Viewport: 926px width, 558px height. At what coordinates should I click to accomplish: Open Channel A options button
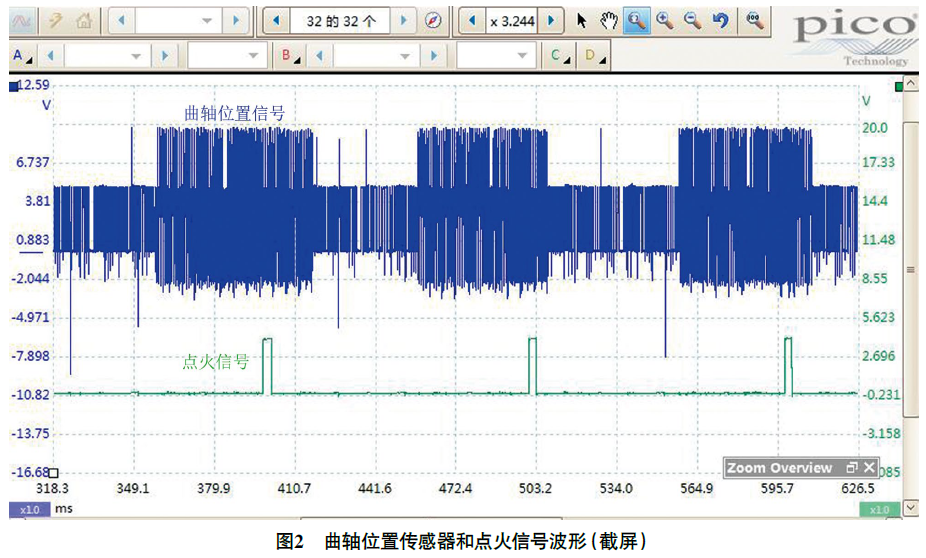(x=22, y=56)
